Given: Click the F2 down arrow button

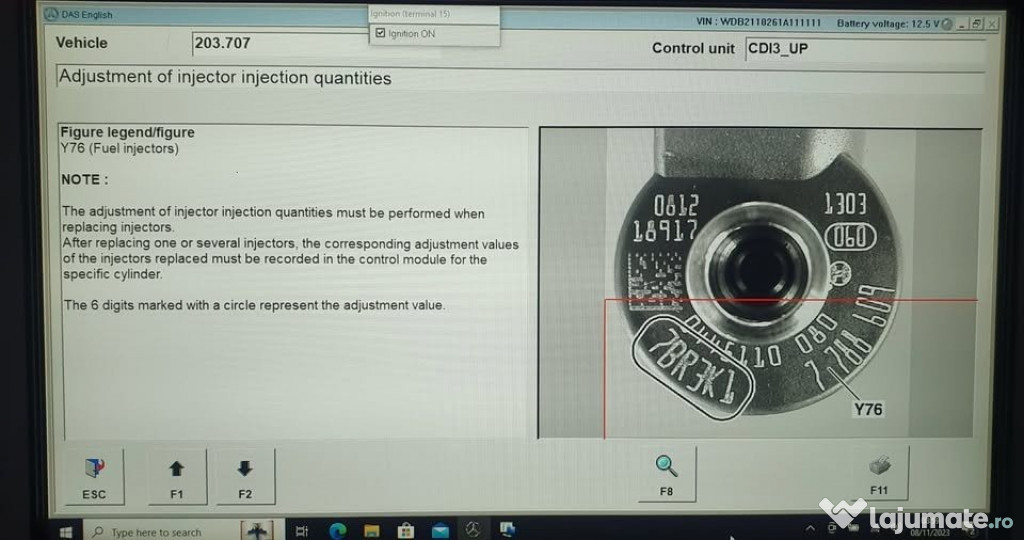Looking at the screenshot, I should coord(245,475).
